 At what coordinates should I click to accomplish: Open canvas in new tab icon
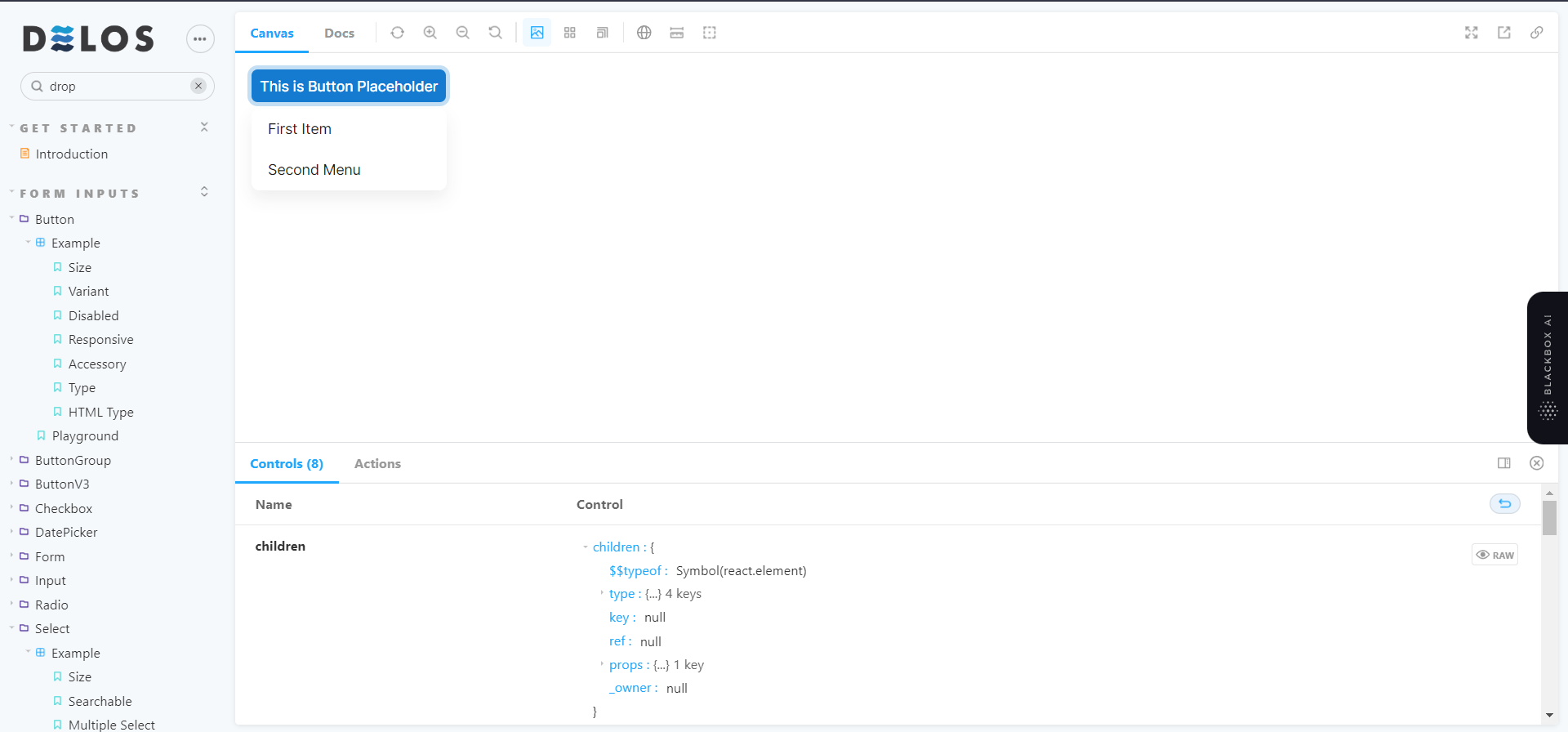click(x=1504, y=33)
